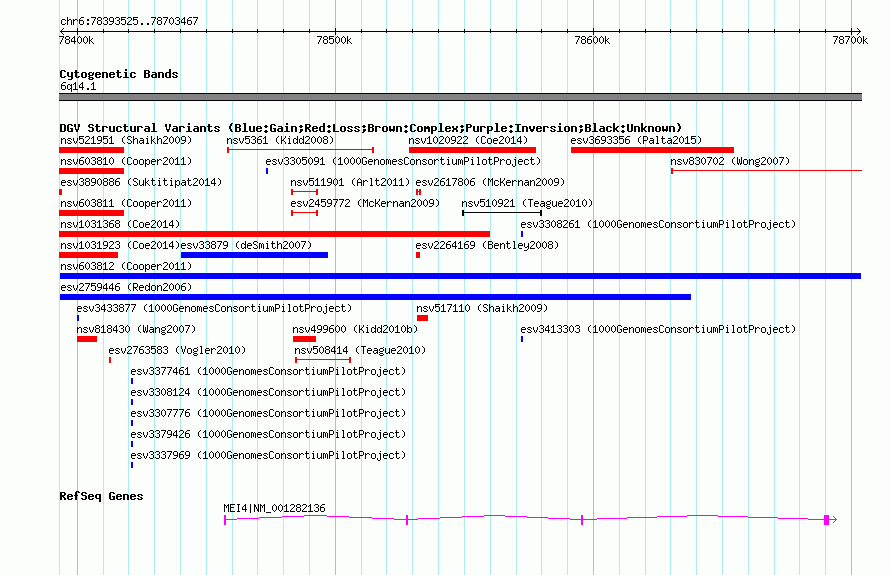This screenshot has width=890, height=575.
Task: Open variant nsv508414 (Teague2010)
Action: pyautogui.click(x=360, y=350)
